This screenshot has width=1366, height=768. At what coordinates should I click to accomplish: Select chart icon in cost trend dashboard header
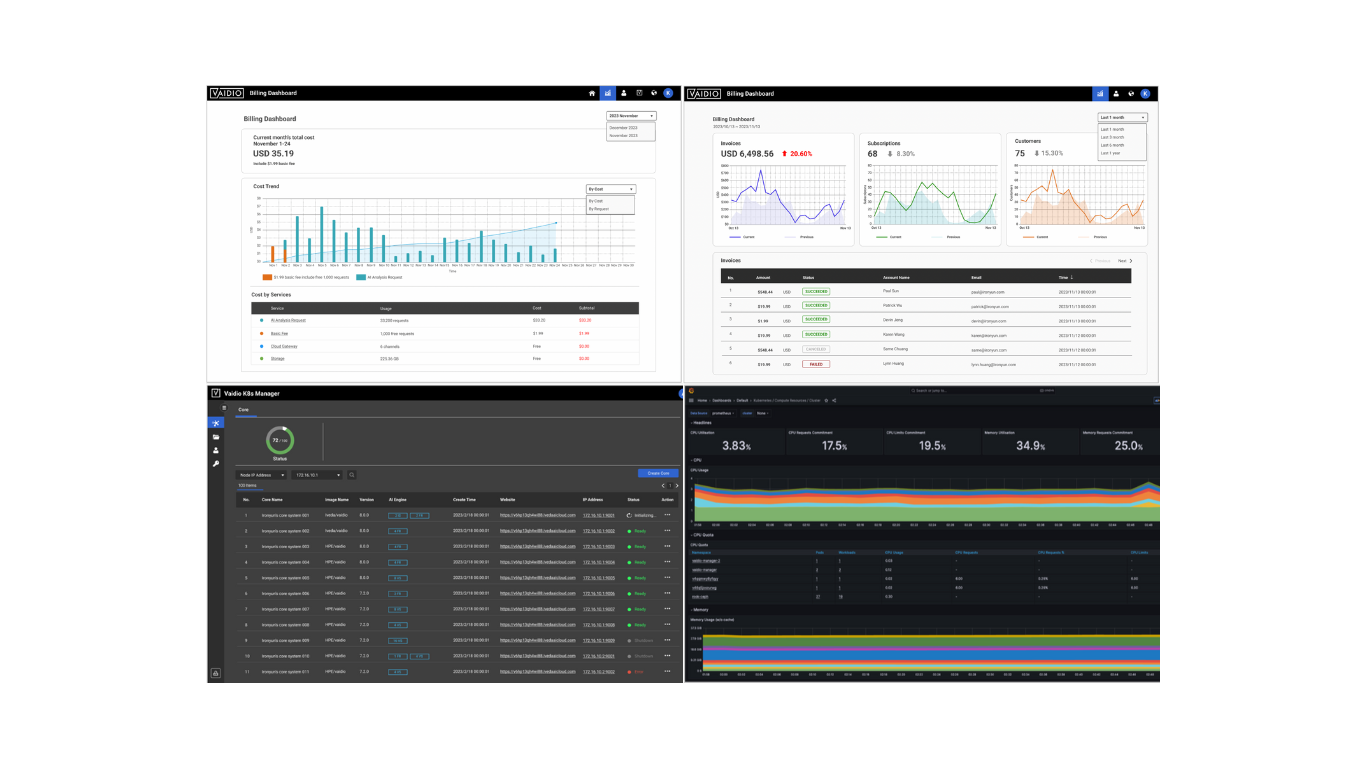607,93
